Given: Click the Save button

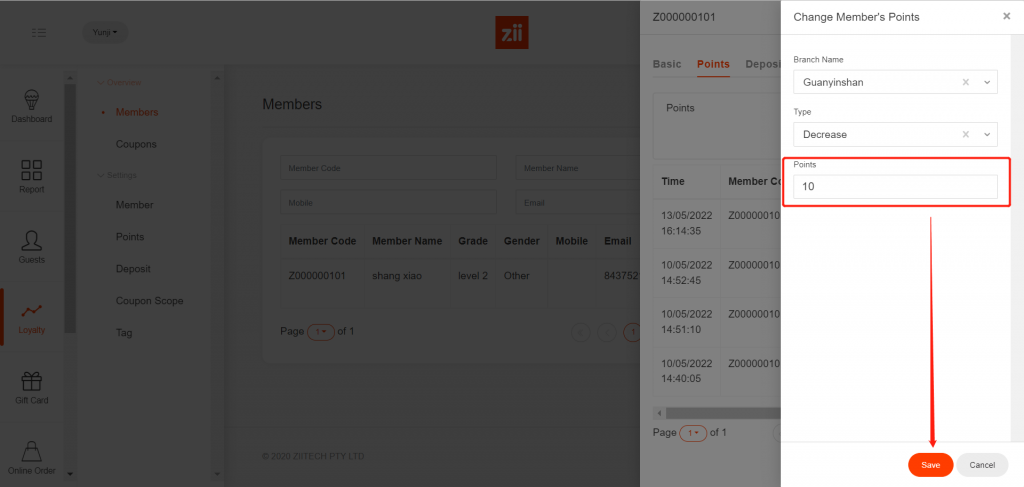Looking at the screenshot, I should [x=930, y=465].
